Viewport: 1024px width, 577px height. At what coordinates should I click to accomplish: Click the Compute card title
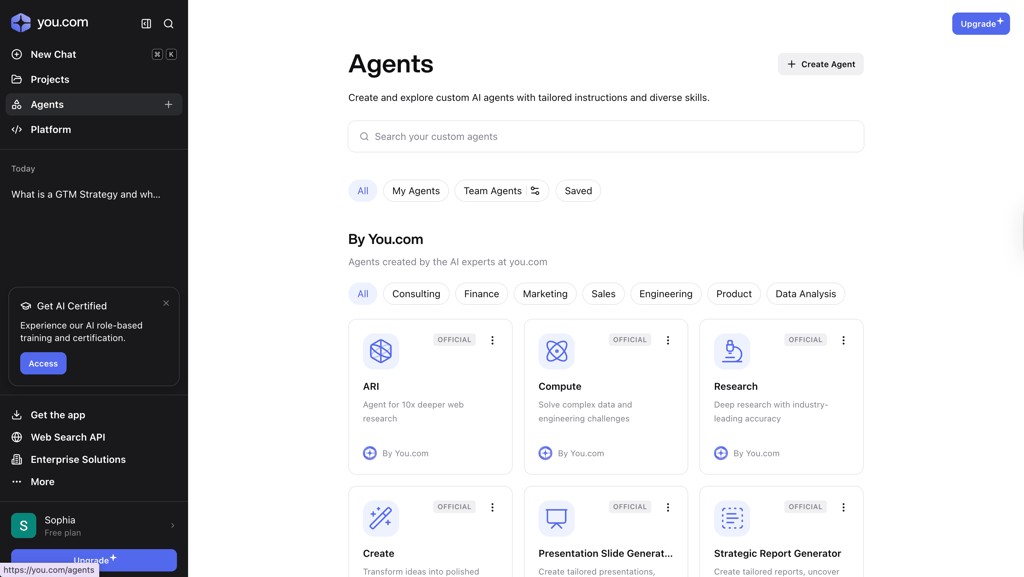point(560,386)
